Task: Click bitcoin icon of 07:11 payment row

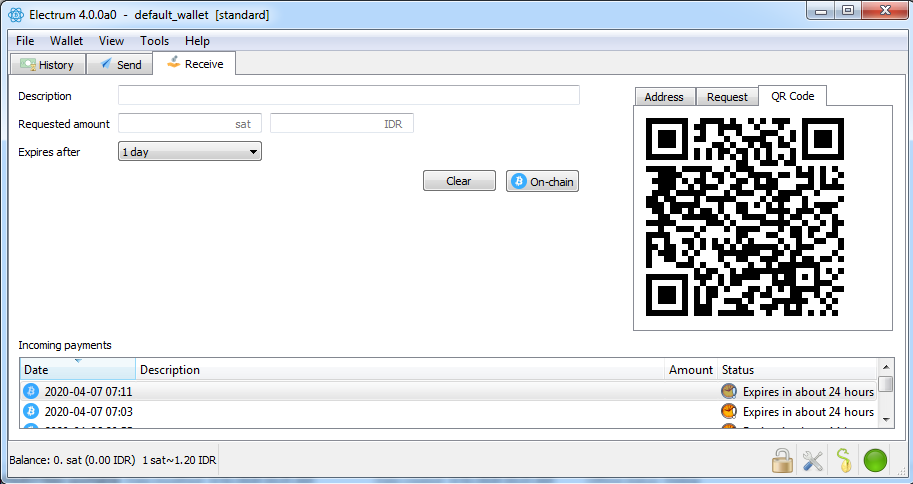Action: coord(31,391)
